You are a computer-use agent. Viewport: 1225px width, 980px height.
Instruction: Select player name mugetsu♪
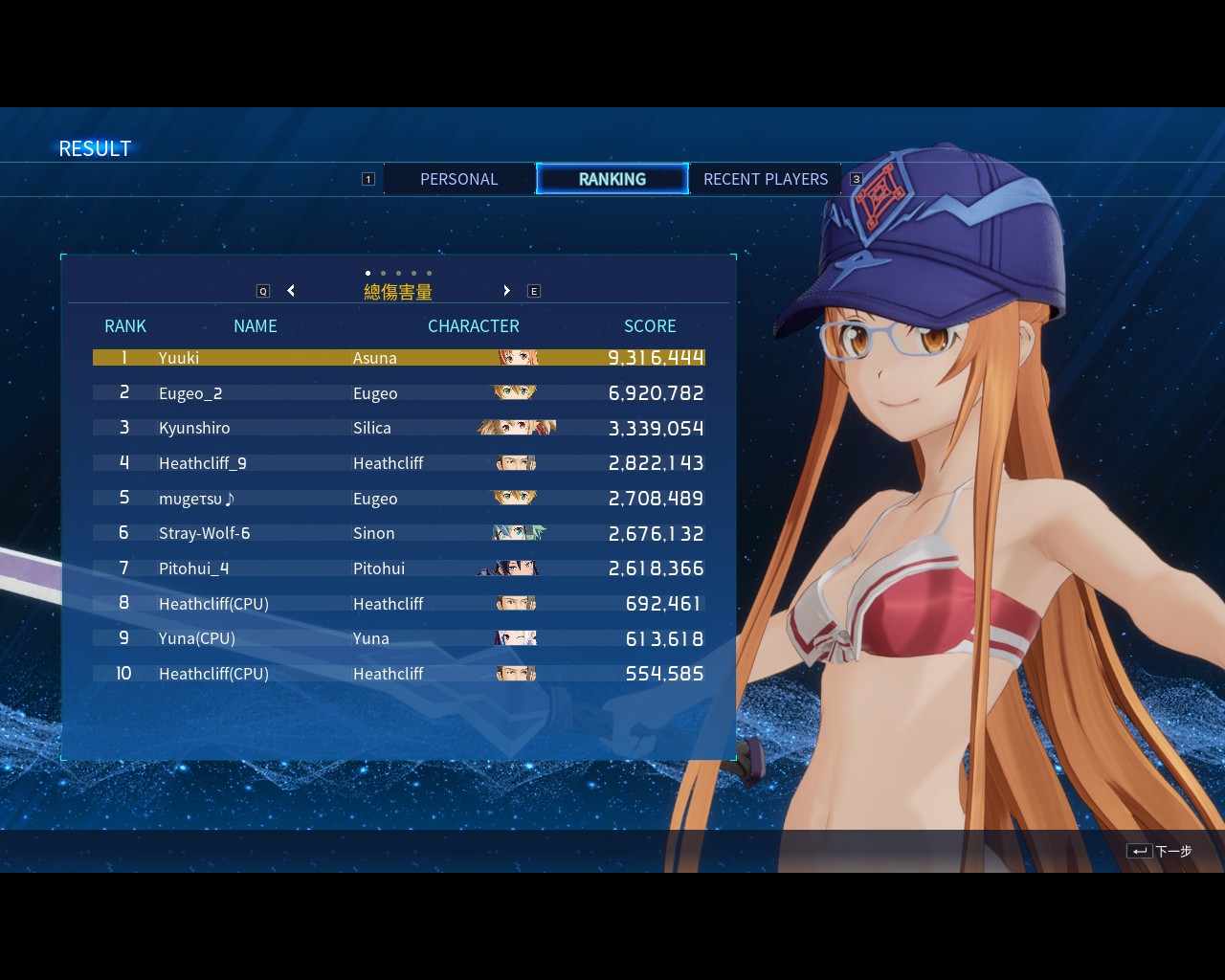197,499
